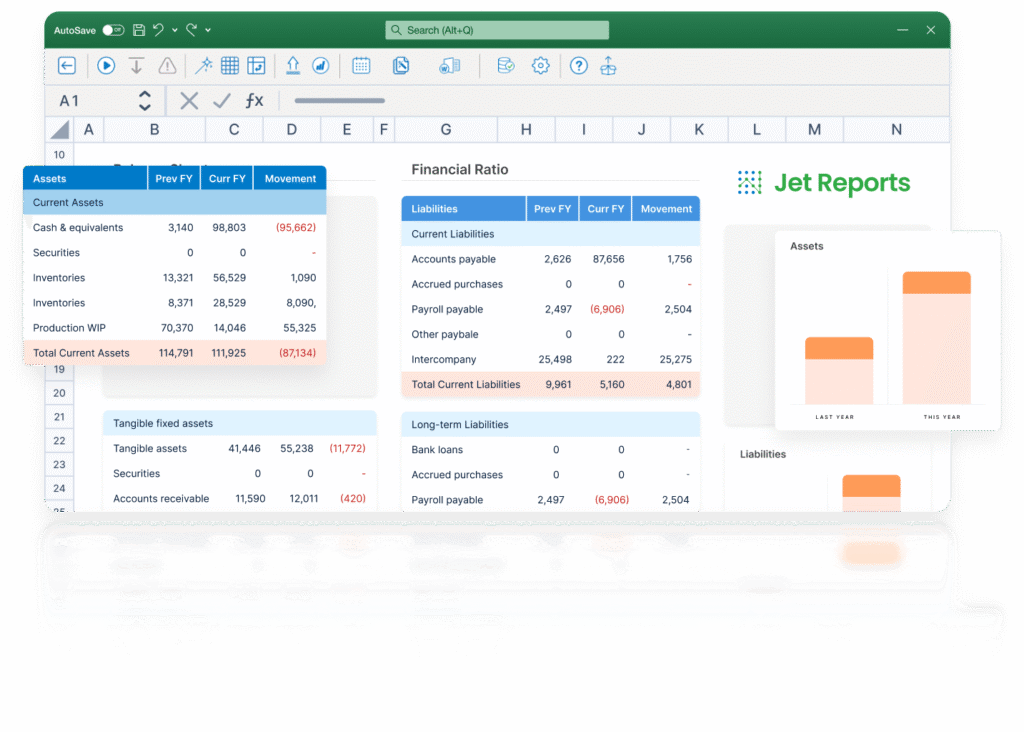This screenshot has width=1024, height=732.
Task: Click the This Year assets bar
Action: click(937, 338)
